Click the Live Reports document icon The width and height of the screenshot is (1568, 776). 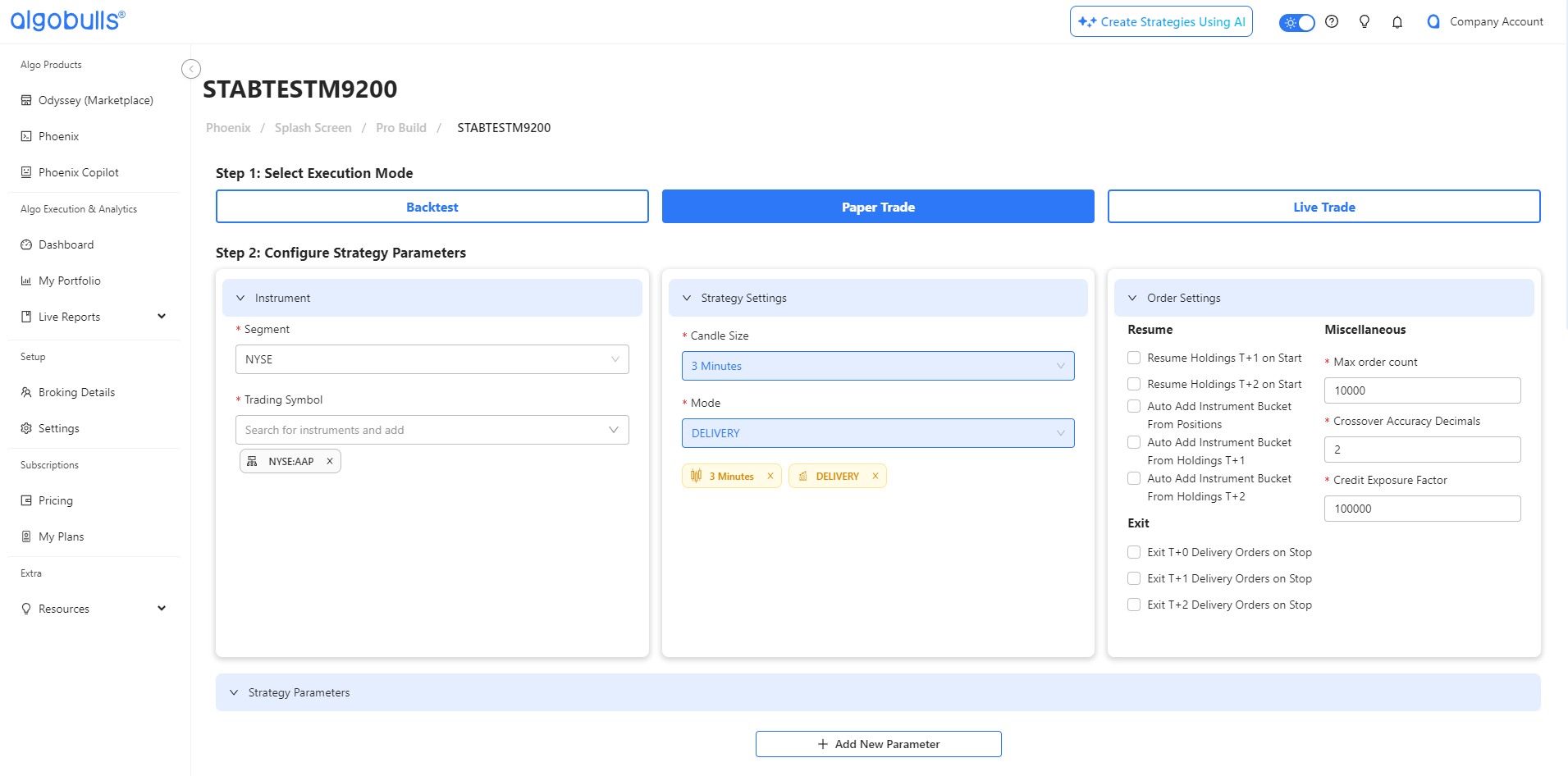click(26, 317)
